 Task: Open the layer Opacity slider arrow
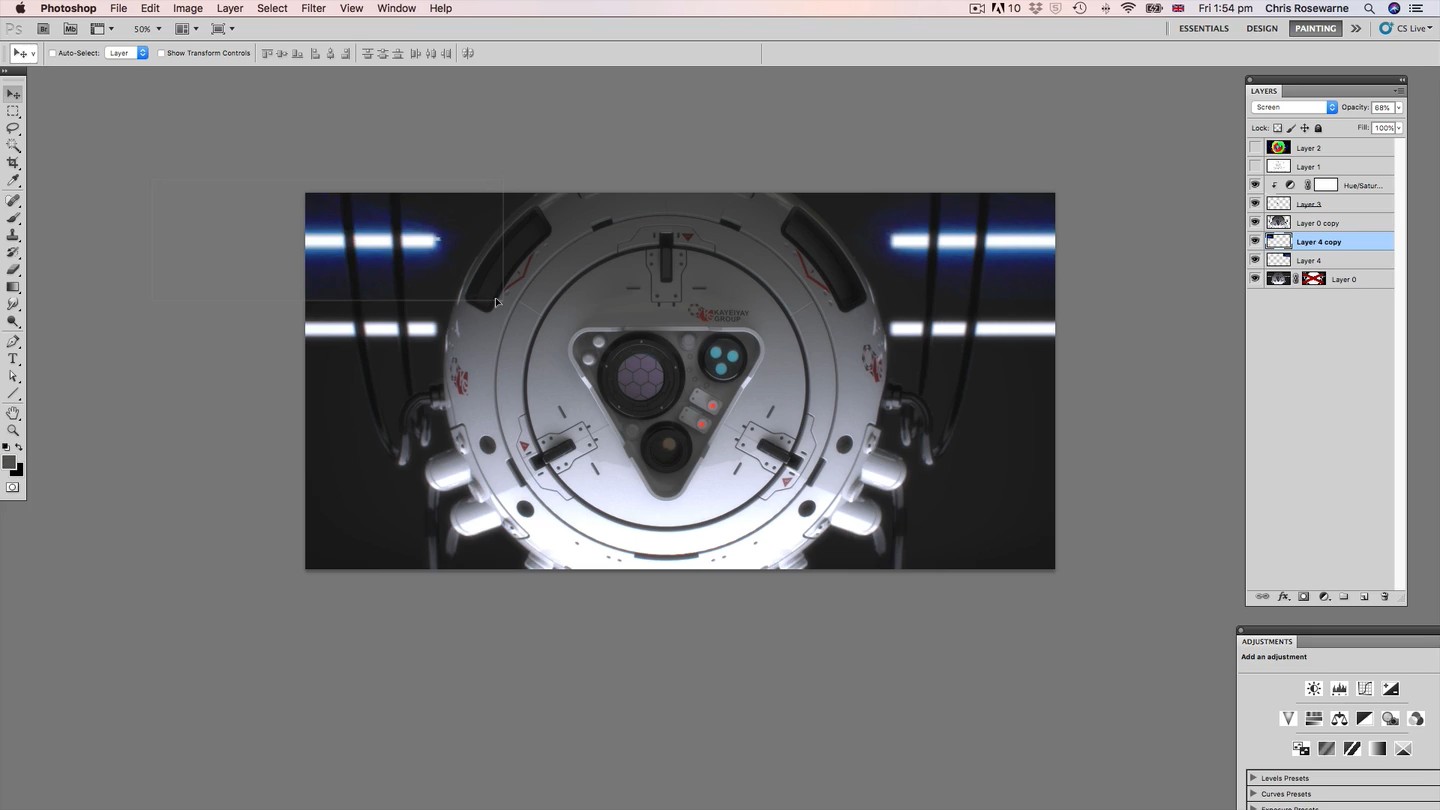tap(1398, 107)
